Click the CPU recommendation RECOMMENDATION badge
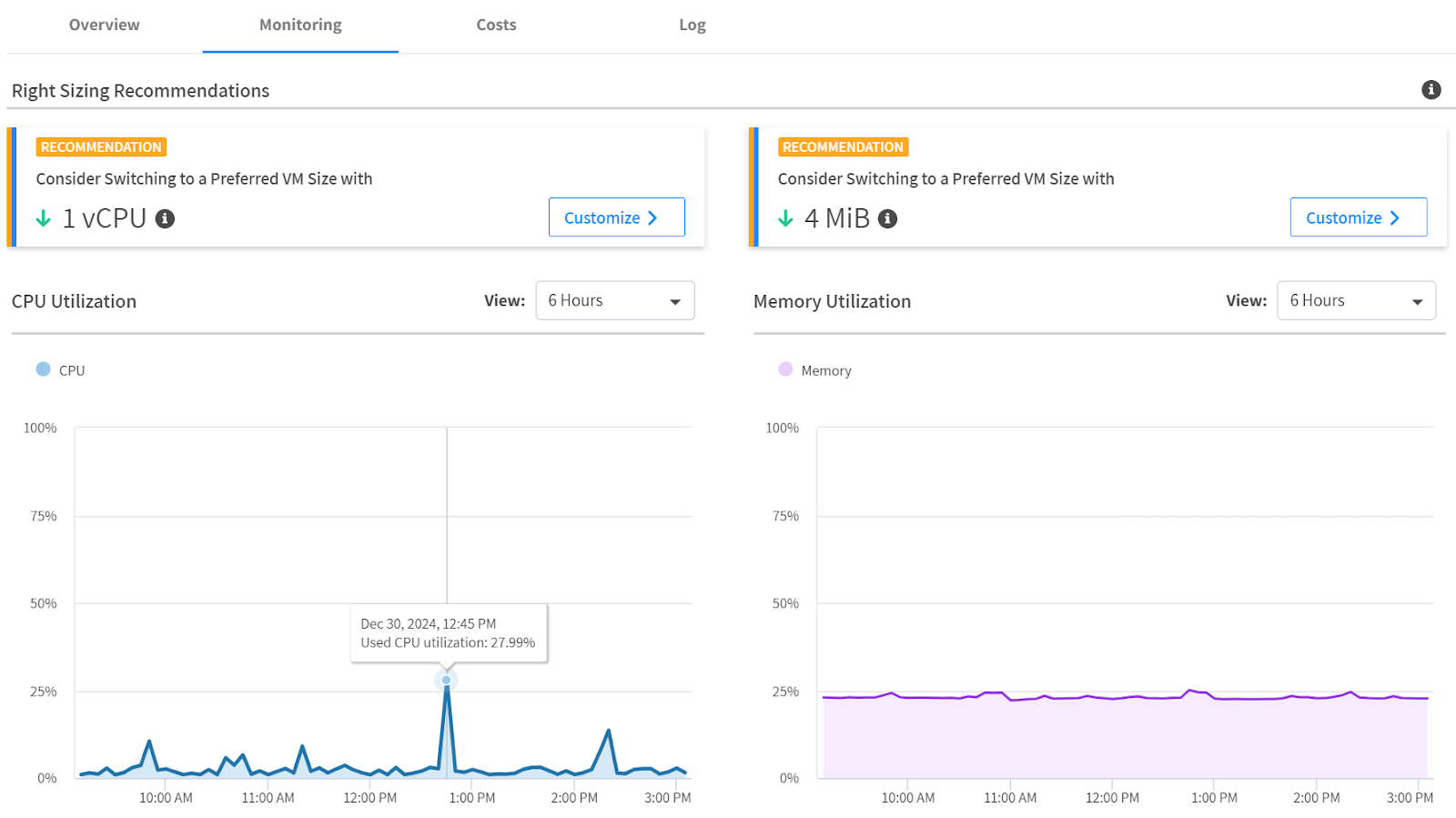 [x=101, y=147]
